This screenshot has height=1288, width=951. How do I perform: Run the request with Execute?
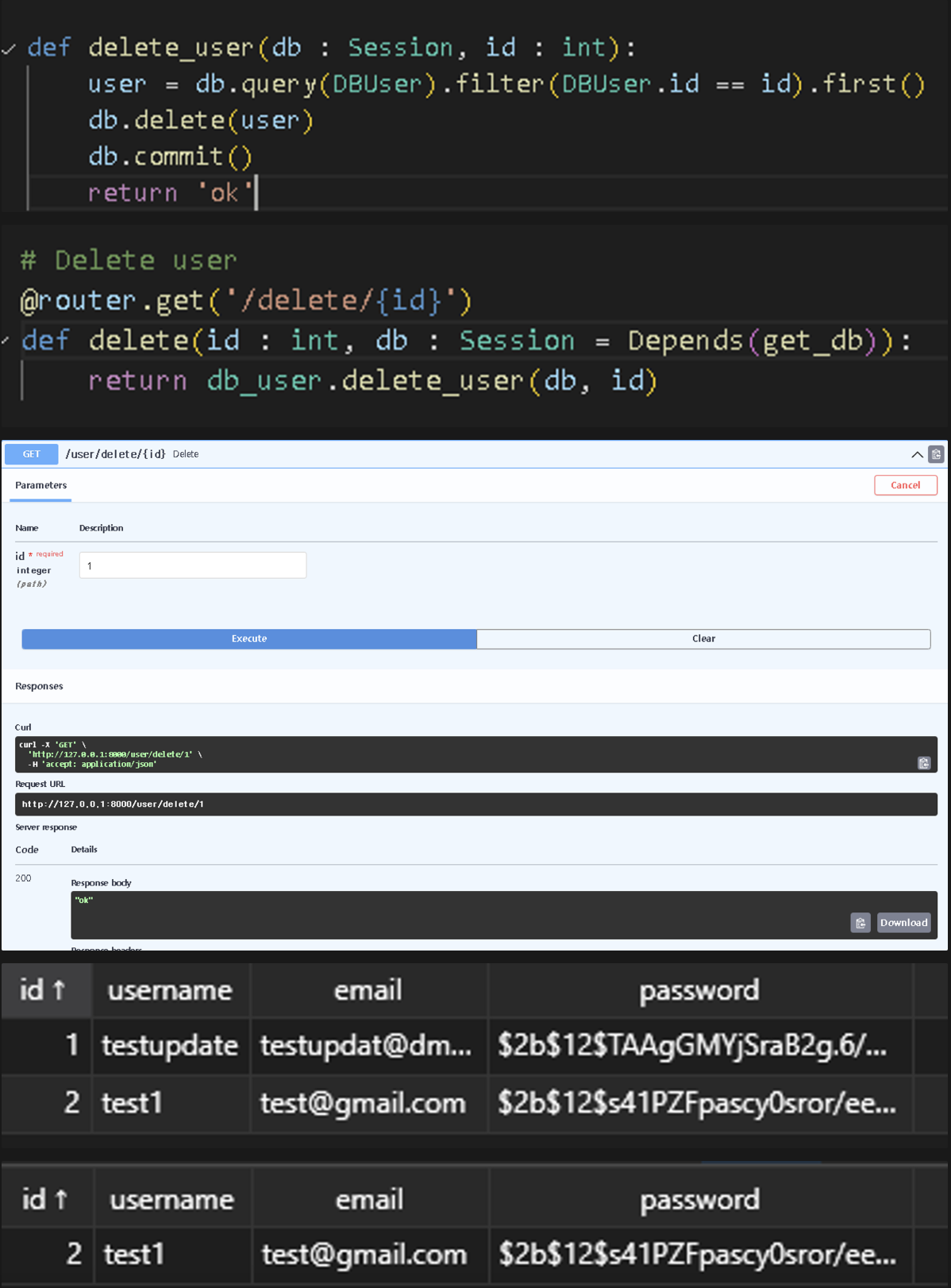coord(248,638)
